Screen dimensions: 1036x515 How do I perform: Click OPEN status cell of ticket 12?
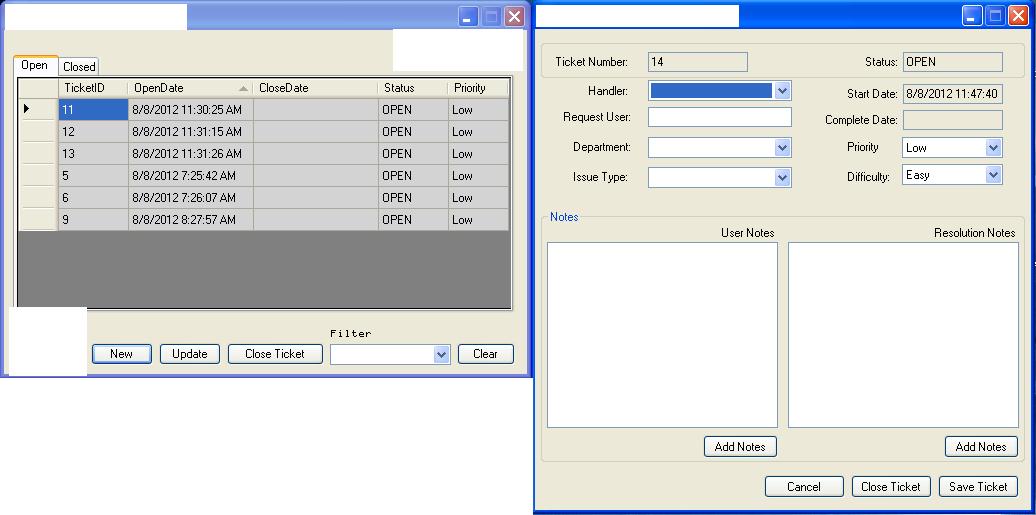[413, 132]
